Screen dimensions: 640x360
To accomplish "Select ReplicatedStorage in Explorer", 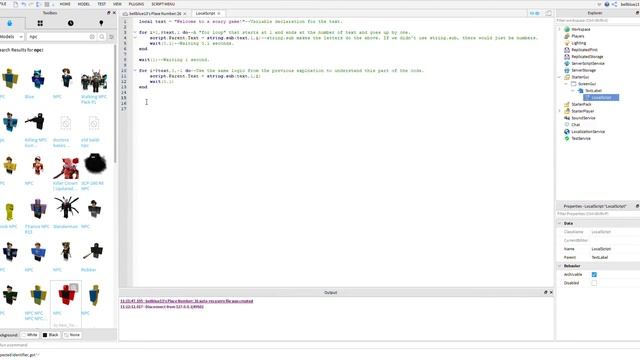I will click(x=587, y=56).
